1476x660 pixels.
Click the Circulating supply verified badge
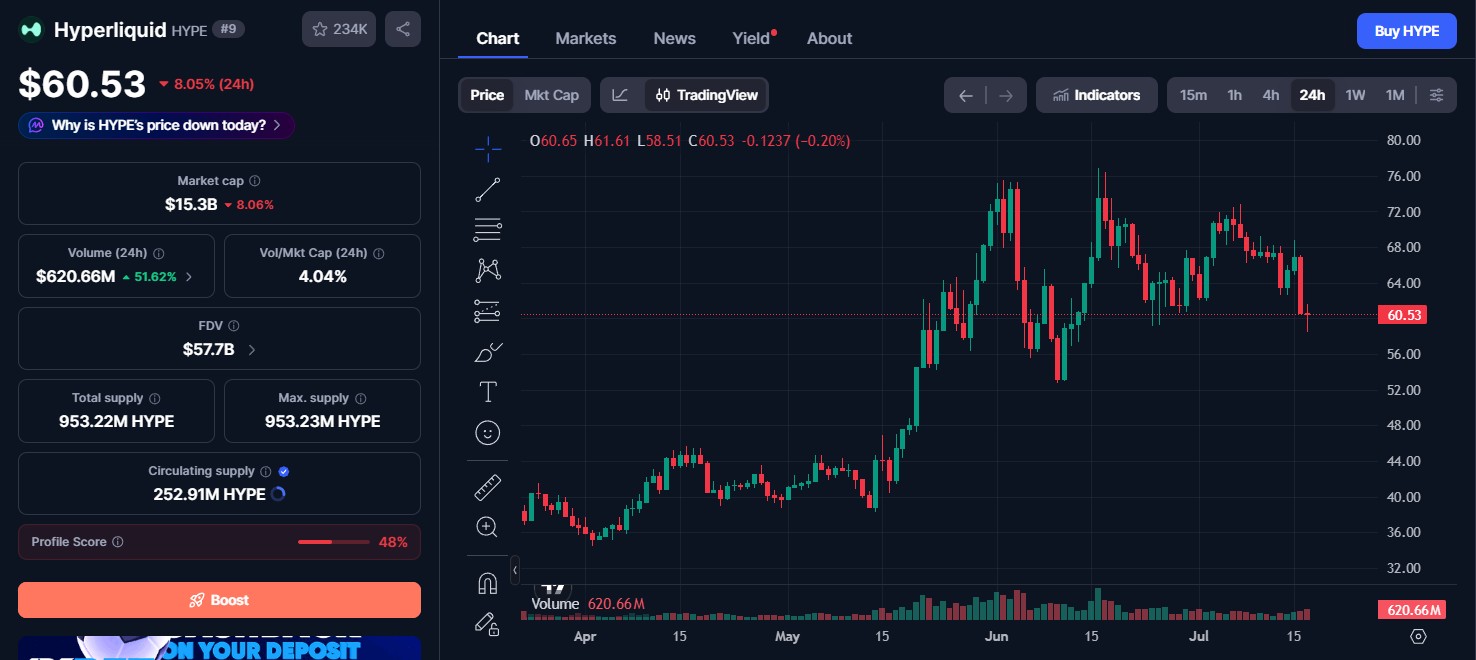(x=284, y=471)
